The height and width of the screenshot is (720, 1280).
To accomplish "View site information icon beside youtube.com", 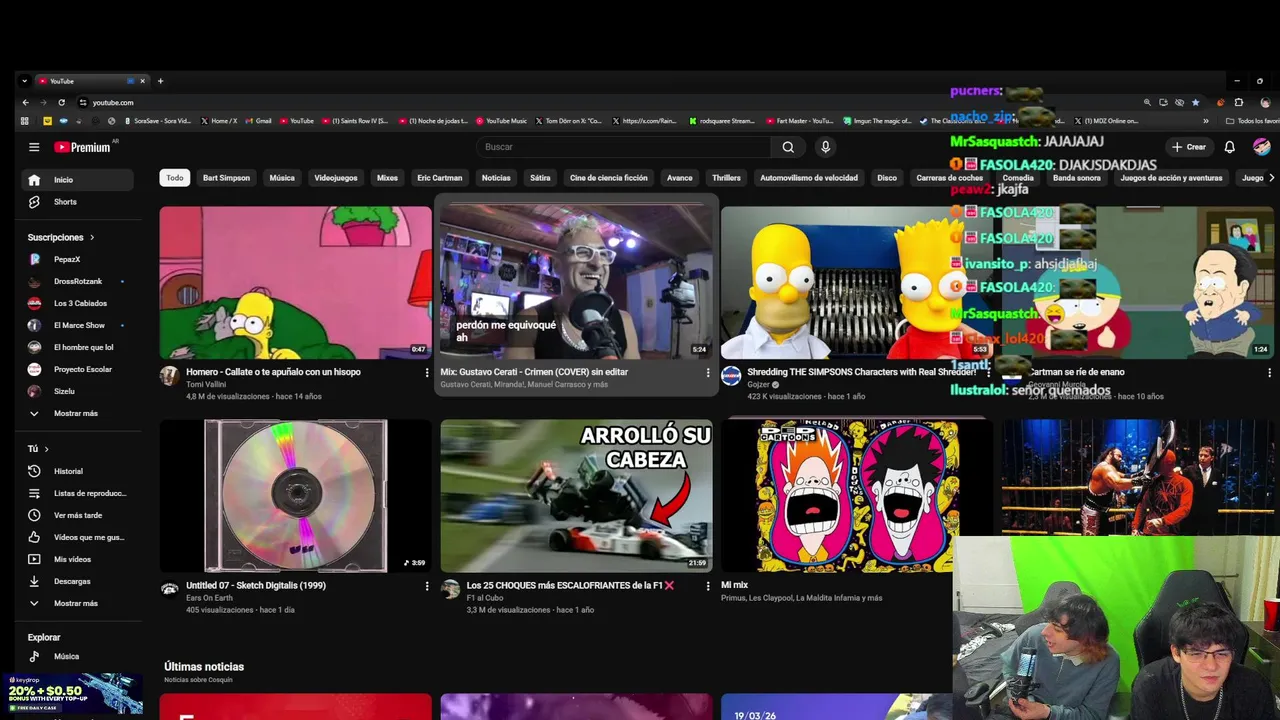I will (x=84, y=102).
